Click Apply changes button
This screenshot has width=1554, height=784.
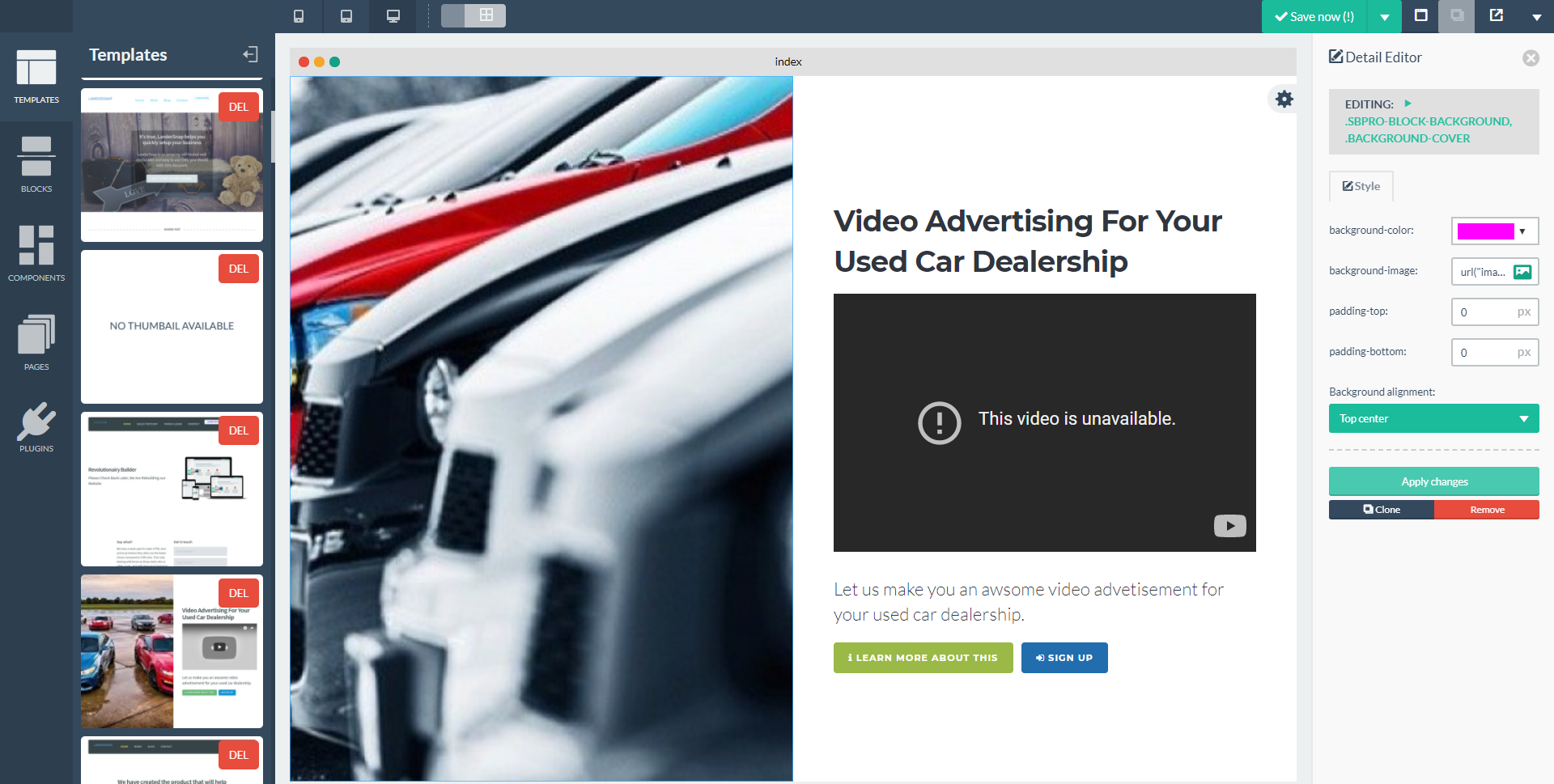tap(1433, 481)
